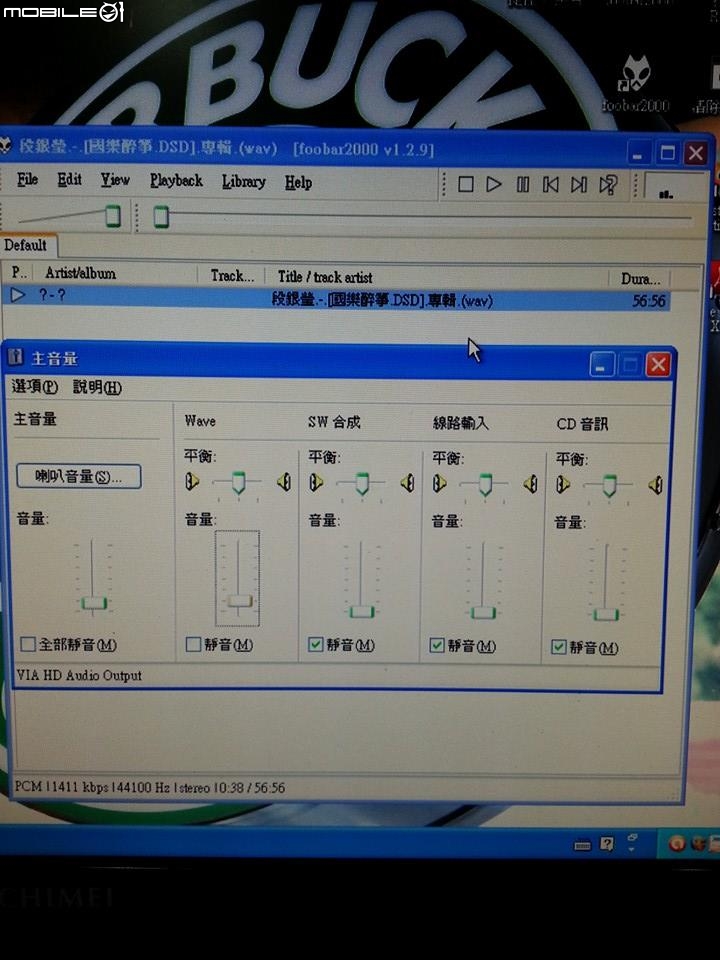Click the left speaker icon under 線路輸入

(x=440, y=484)
